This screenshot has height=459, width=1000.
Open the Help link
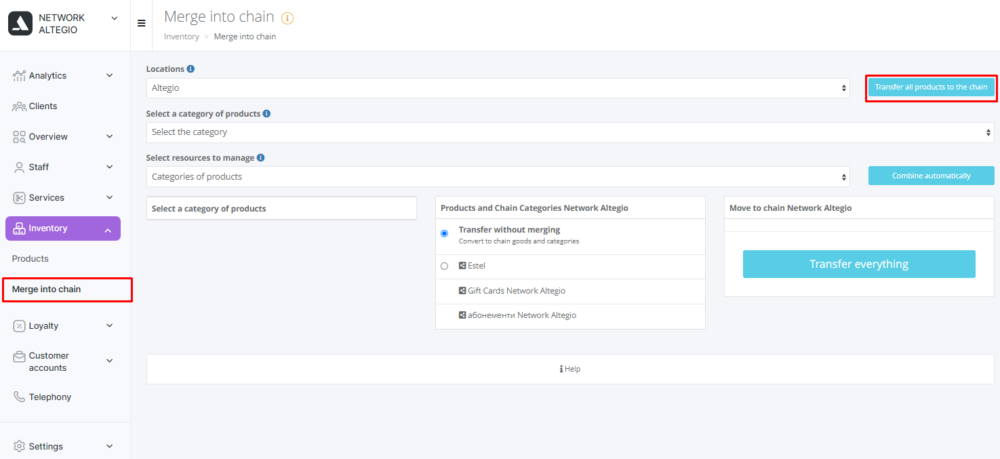coord(572,369)
